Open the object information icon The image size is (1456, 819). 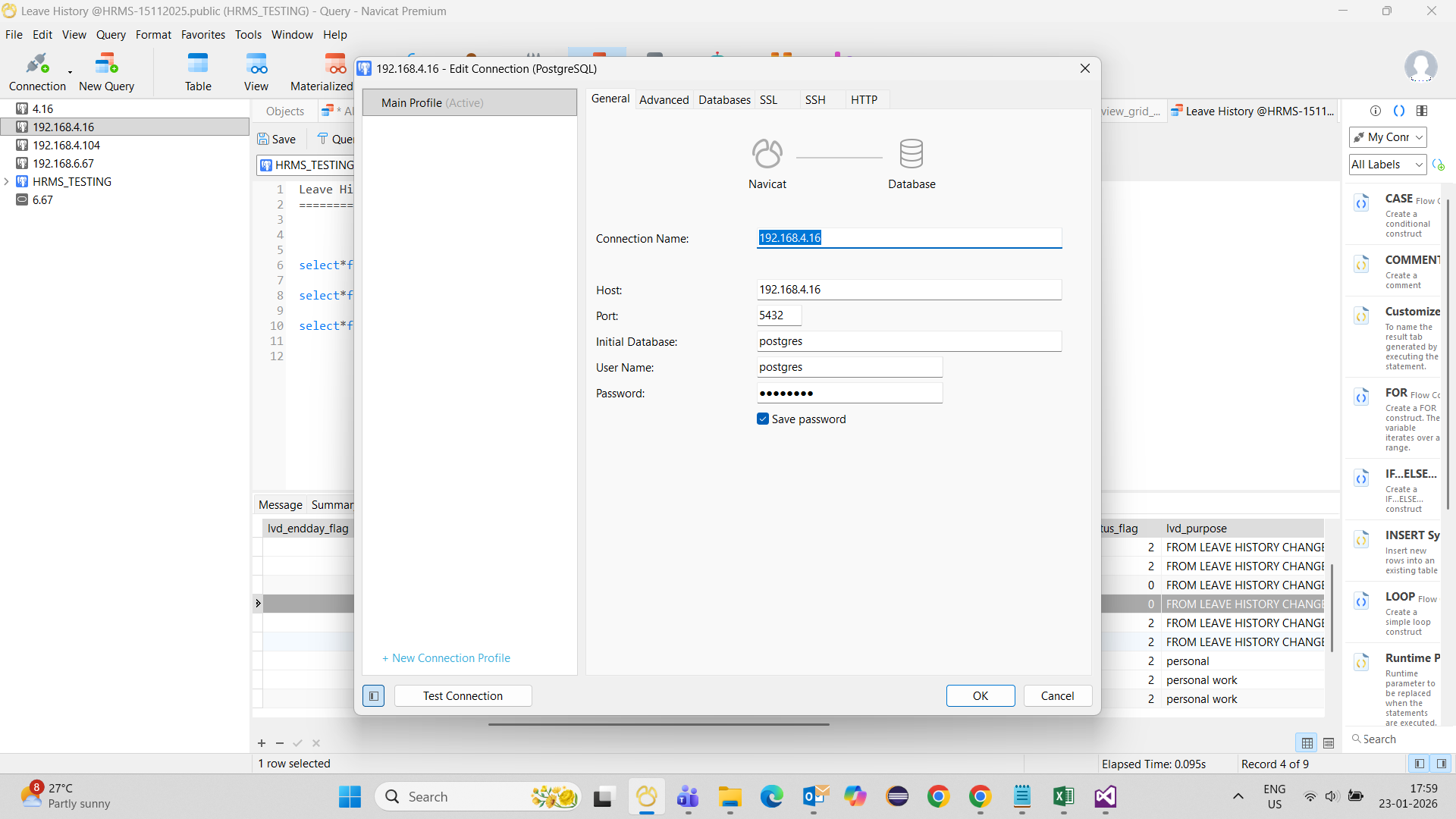click(1376, 111)
